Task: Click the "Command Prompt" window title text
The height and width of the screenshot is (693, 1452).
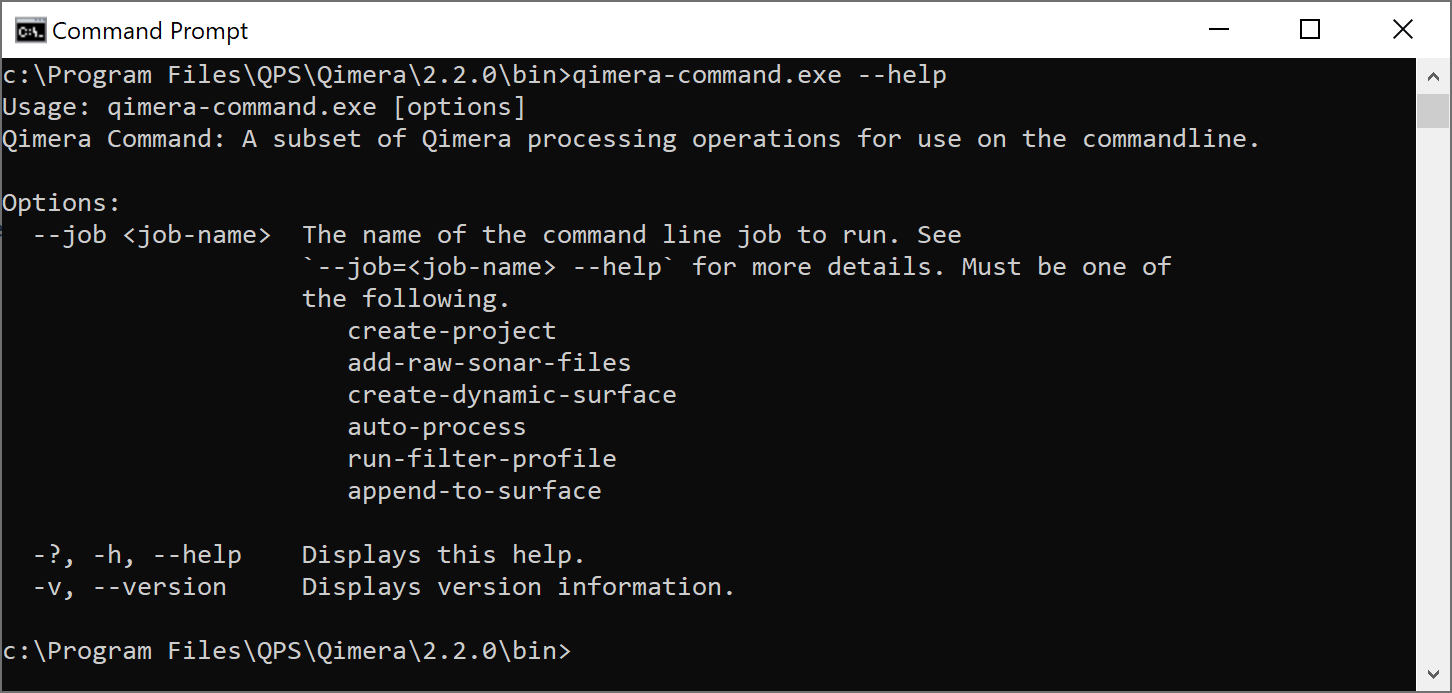Action: tap(150, 31)
